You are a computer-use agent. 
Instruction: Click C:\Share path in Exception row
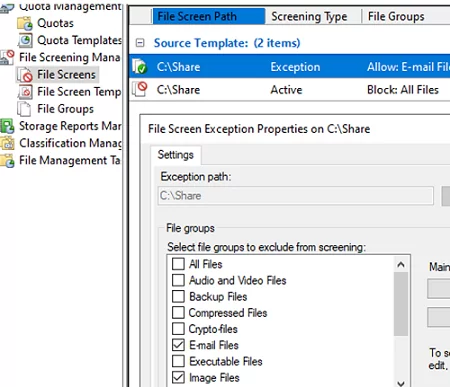(178, 67)
